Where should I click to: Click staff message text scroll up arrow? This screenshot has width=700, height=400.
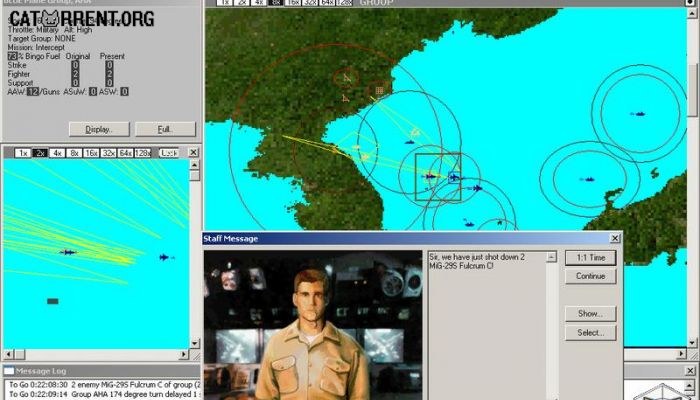[552, 257]
